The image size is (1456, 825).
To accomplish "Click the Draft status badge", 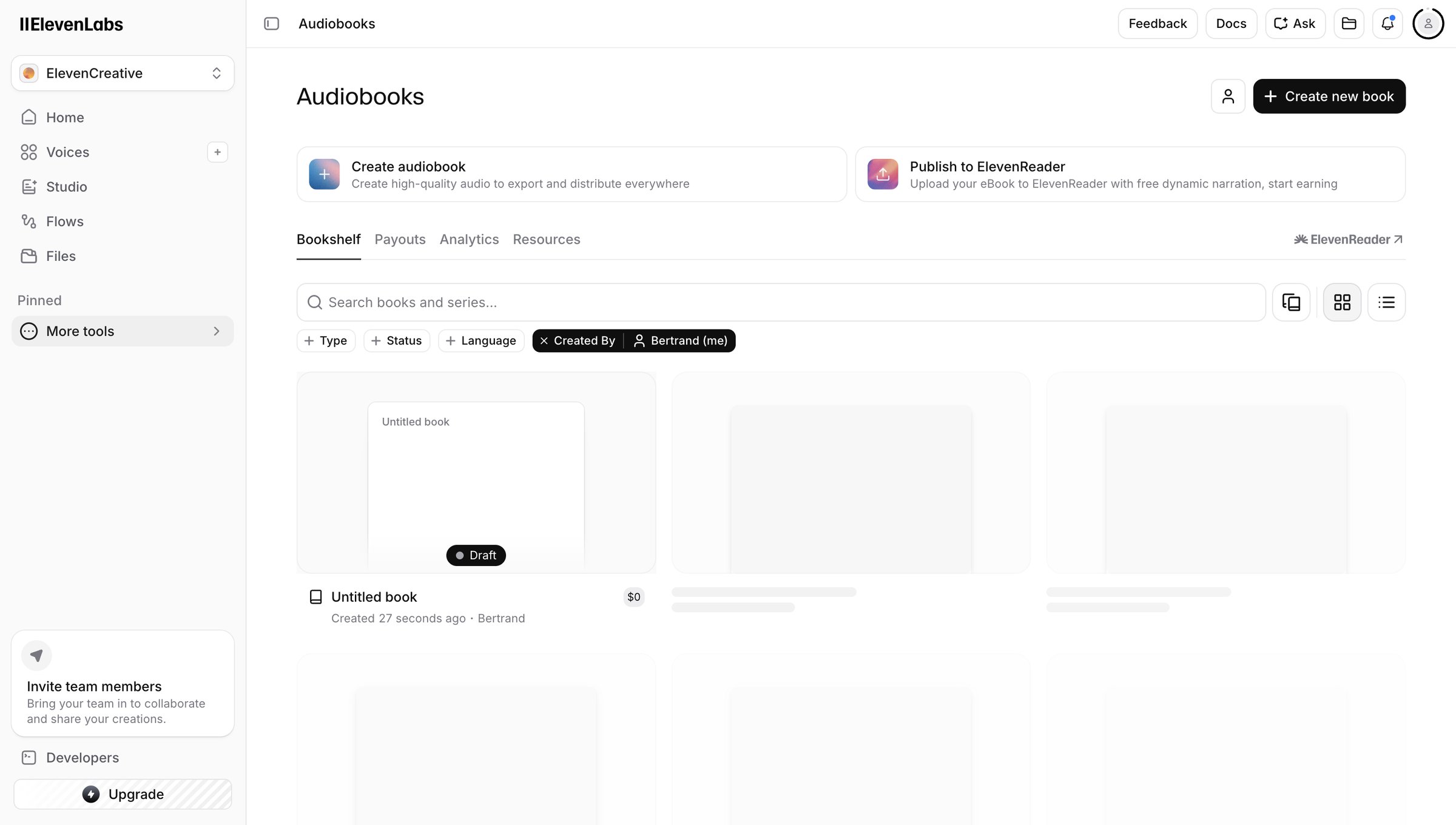I will click(x=476, y=555).
